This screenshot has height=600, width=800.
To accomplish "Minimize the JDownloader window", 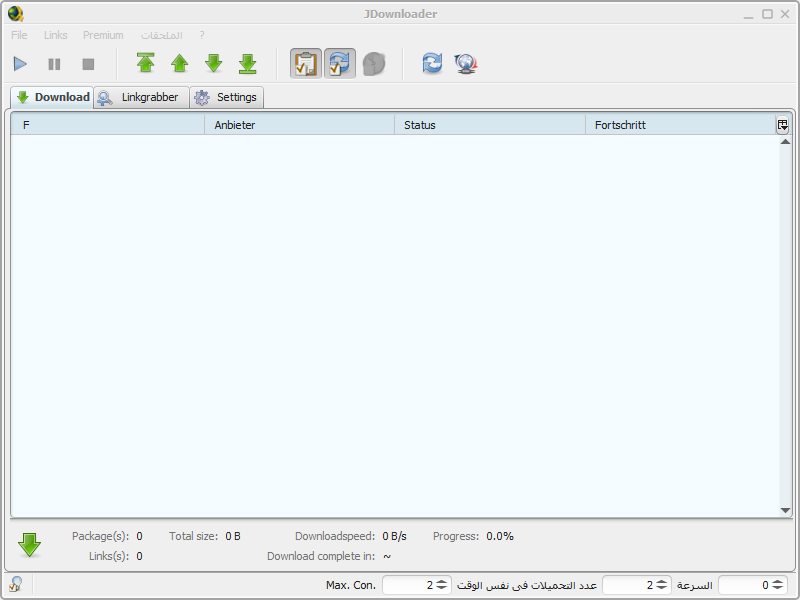I will [x=748, y=15].
